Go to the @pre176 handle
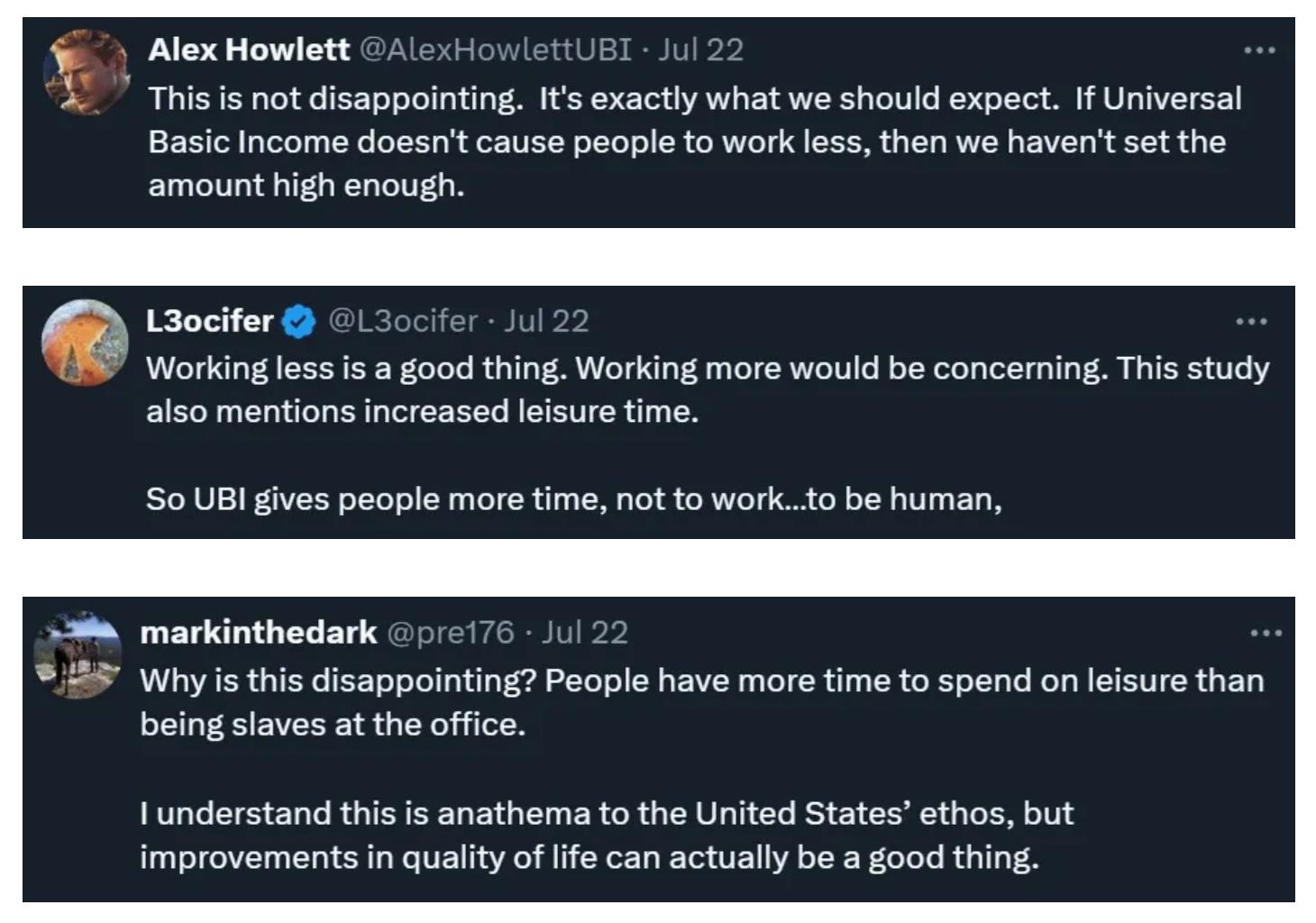1316x923 pixels. 450,633
